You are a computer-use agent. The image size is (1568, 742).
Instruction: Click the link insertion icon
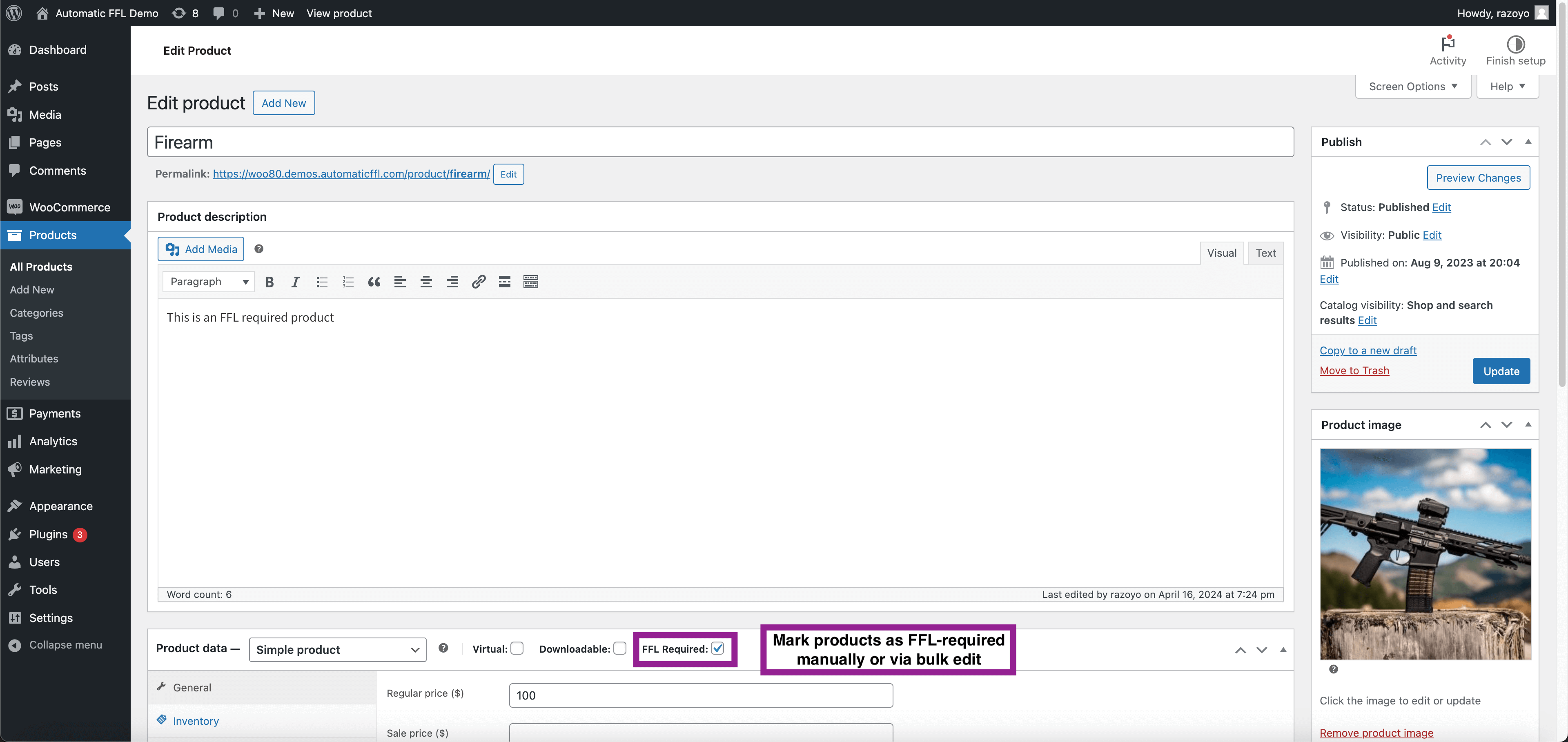click(478, 281)
